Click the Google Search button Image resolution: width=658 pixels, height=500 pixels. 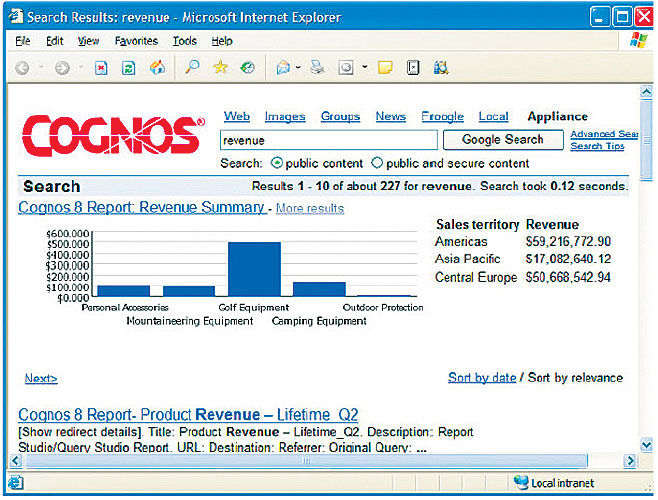[502, 140]
